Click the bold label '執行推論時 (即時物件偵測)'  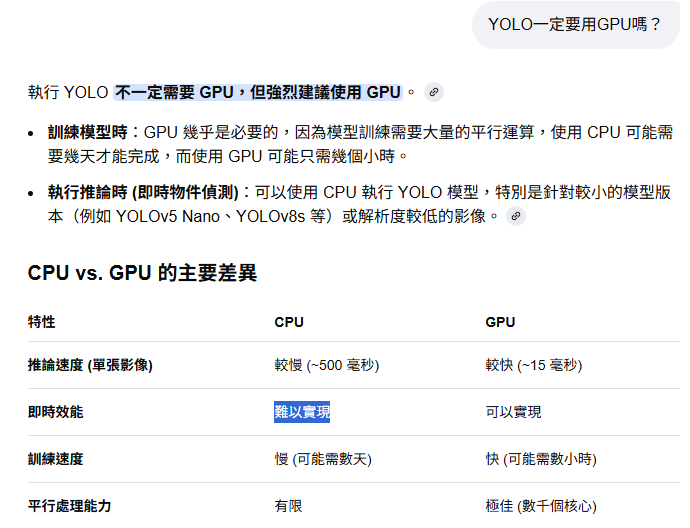tap(144, 191)
